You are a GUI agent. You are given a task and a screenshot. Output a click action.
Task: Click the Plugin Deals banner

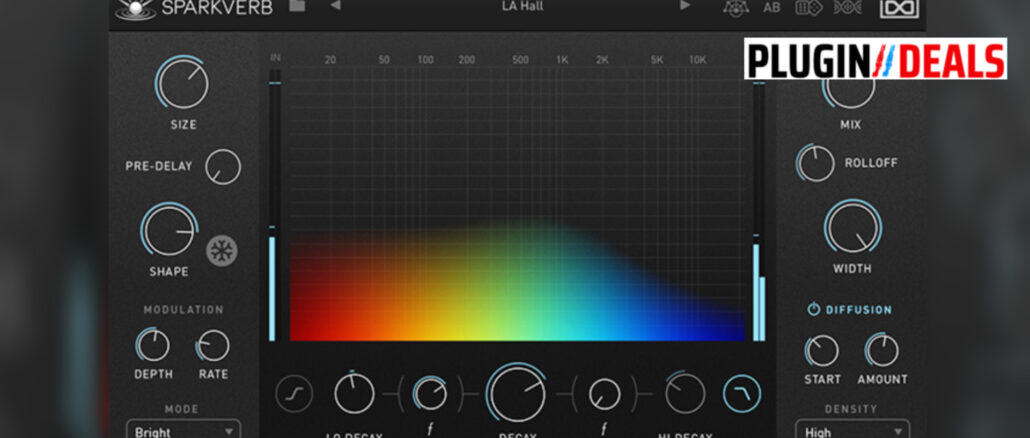[x=875, y=59]
